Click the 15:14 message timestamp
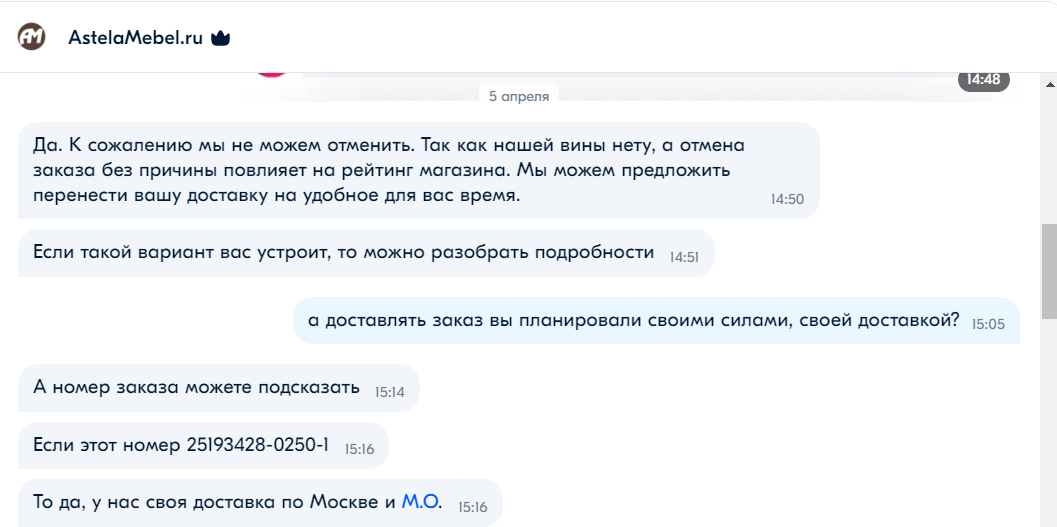1057x527 pixels. point(389,392)
